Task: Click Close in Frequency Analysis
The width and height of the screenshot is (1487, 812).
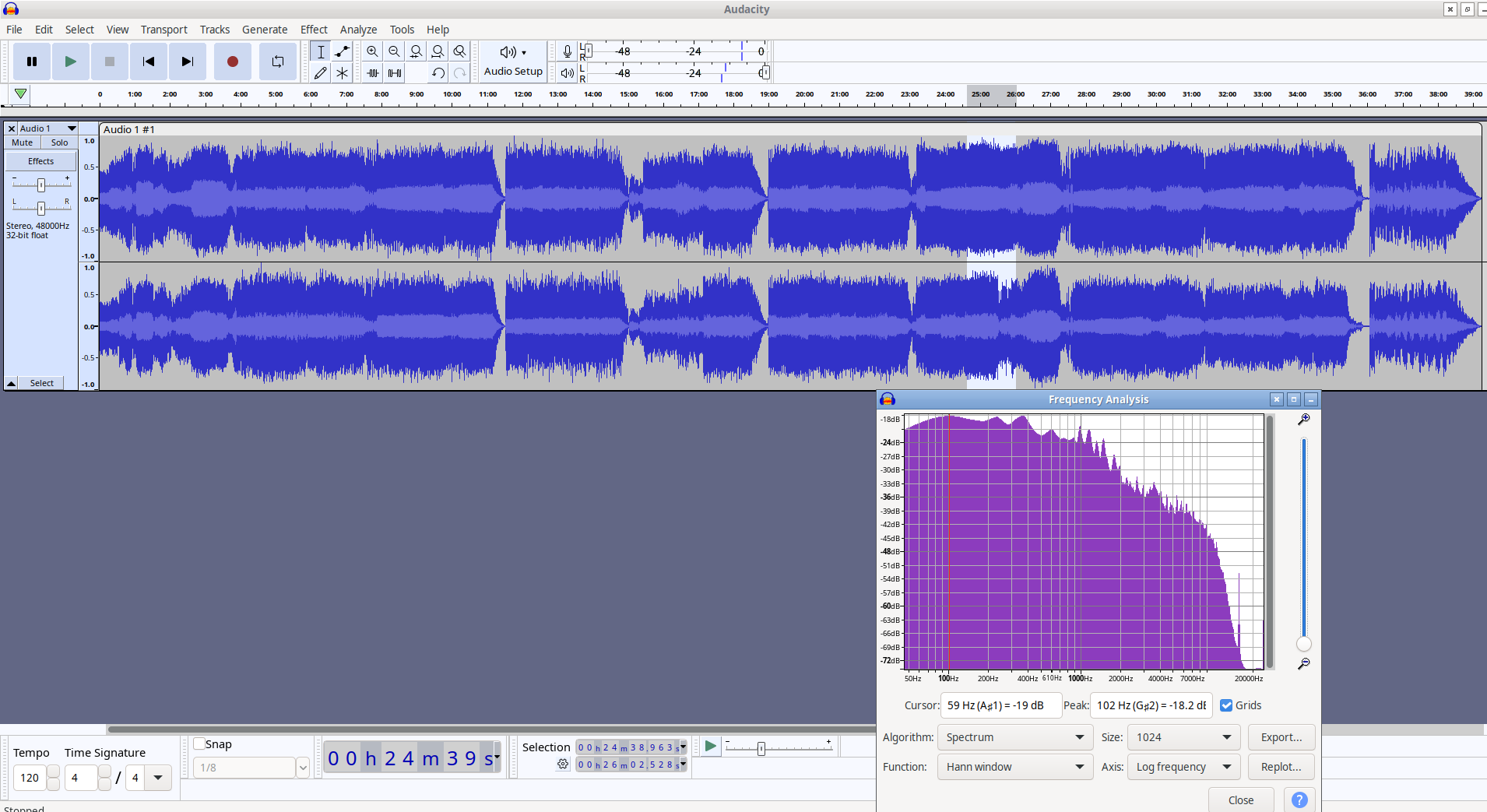Action: pyautogui.click(x=1241, y=800)
